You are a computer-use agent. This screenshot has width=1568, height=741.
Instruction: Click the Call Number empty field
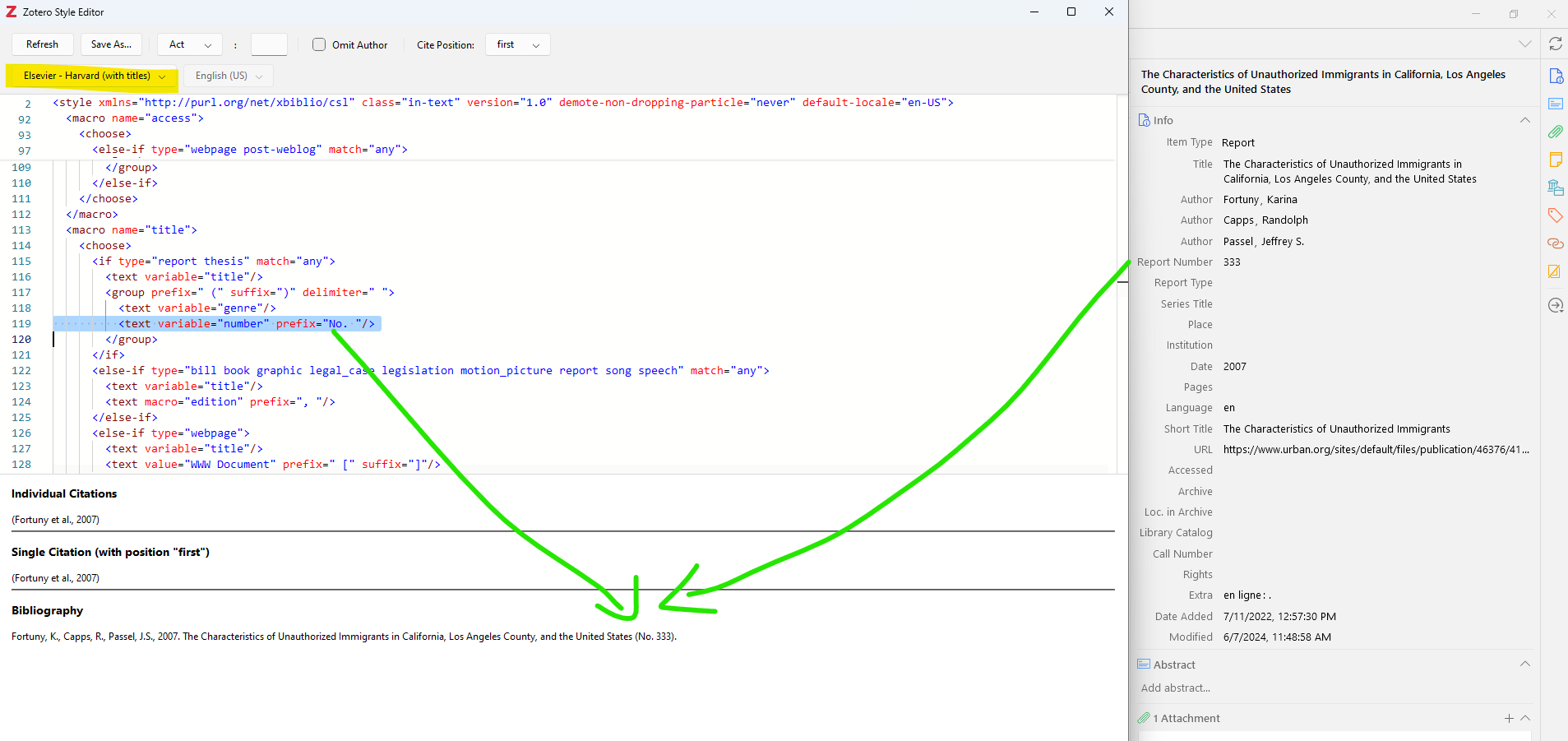1377,554
